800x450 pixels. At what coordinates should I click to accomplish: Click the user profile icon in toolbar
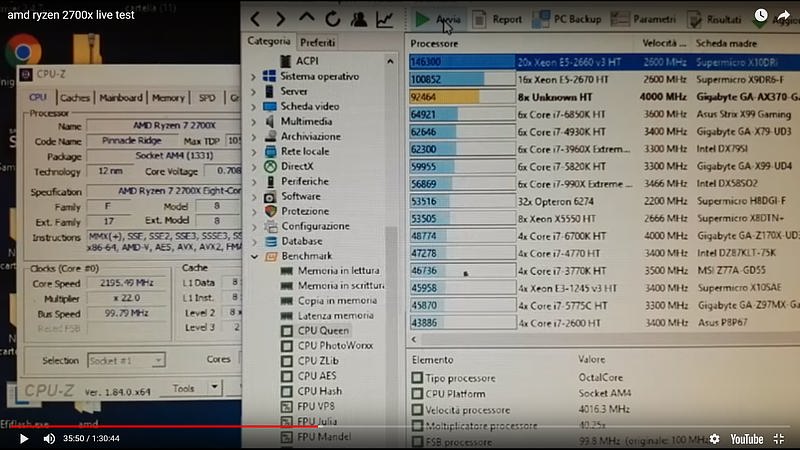(x=359, y=19)
